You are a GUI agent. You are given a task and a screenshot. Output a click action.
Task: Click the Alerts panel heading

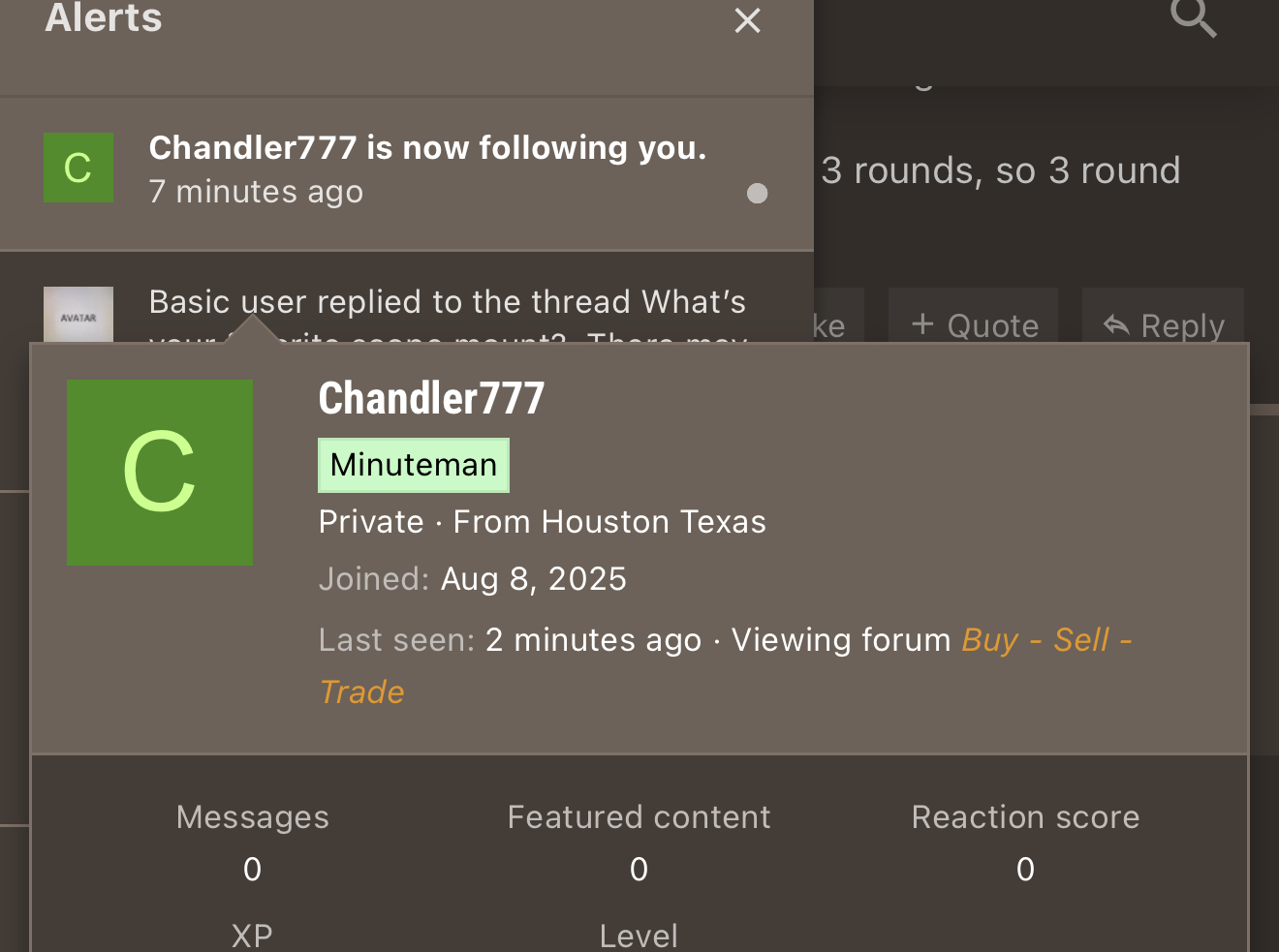click(104, 17)
